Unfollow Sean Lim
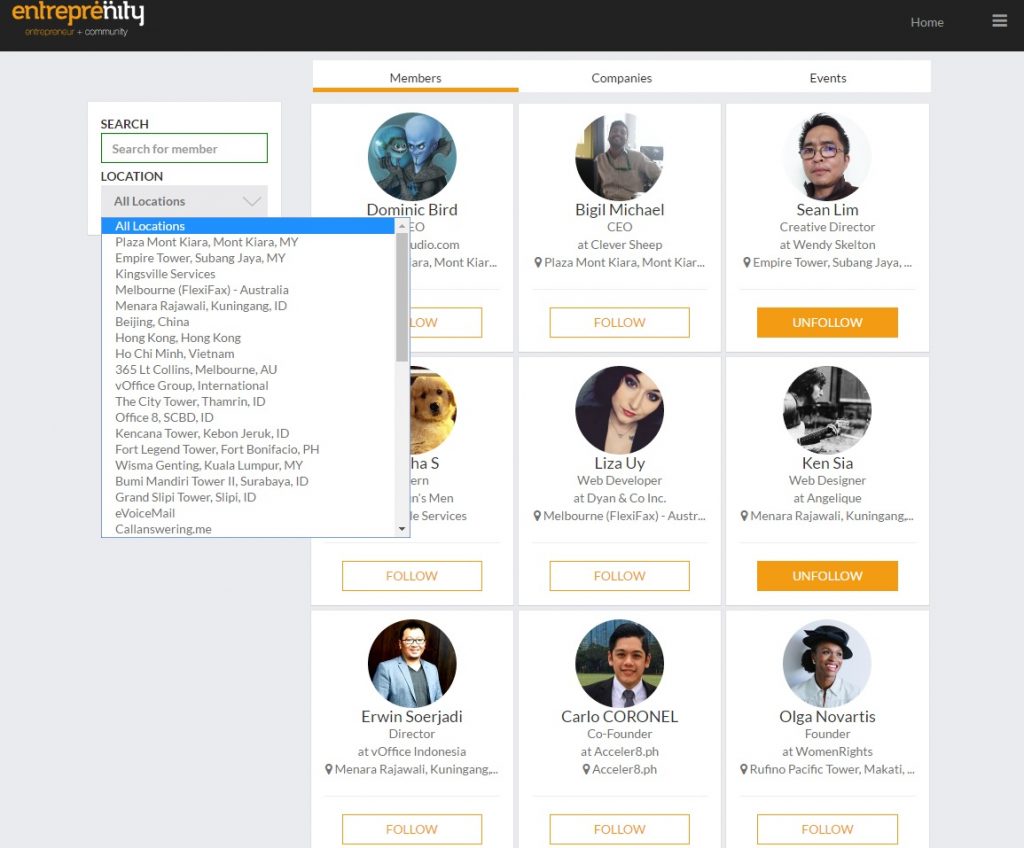 pos(827,323)
